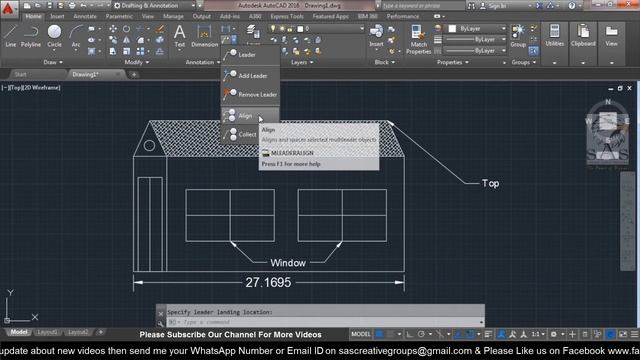Open the annotation scale 1:1 dropdown
Viewport: 640px width, 360px height.
pyautogui.click(x=538, y=334)
